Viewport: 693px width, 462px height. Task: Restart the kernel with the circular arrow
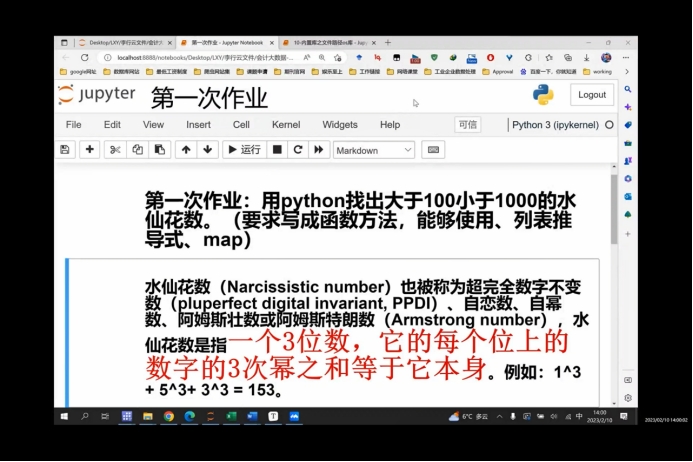[x=297, y=150]
